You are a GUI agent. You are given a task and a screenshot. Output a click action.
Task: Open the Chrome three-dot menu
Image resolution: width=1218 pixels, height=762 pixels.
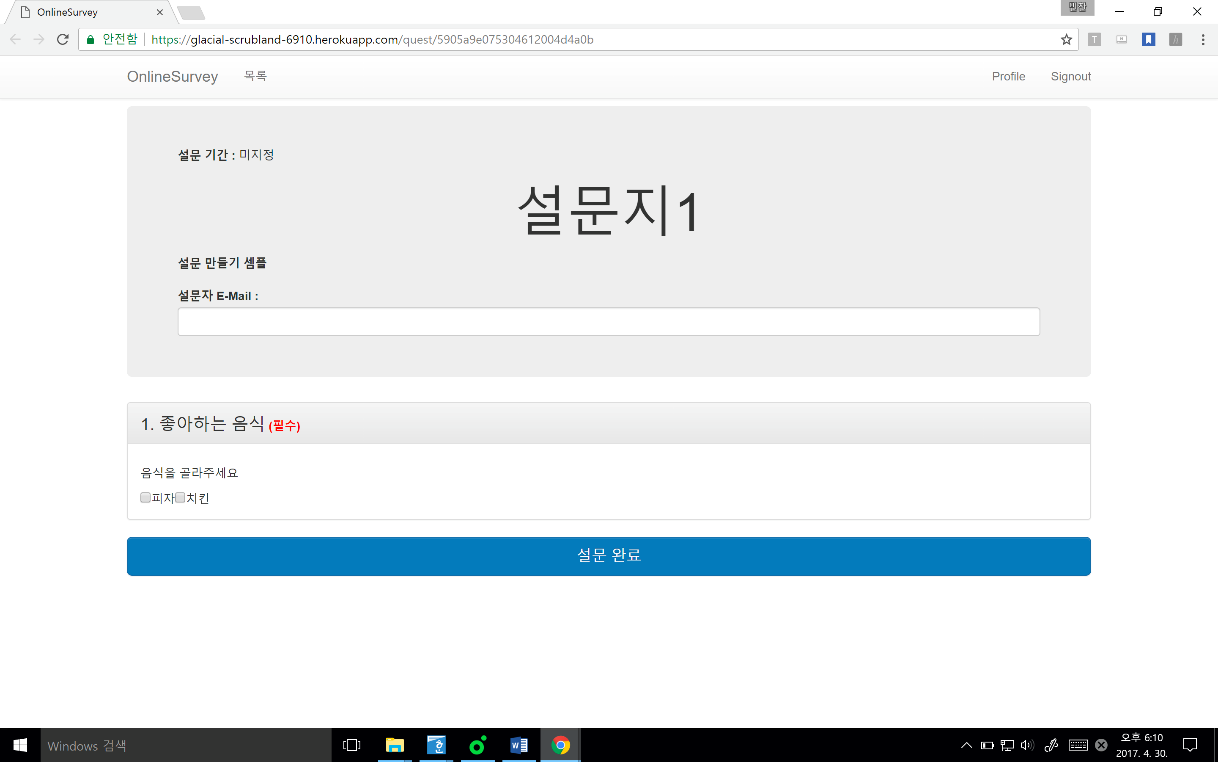pos(1202,40)
